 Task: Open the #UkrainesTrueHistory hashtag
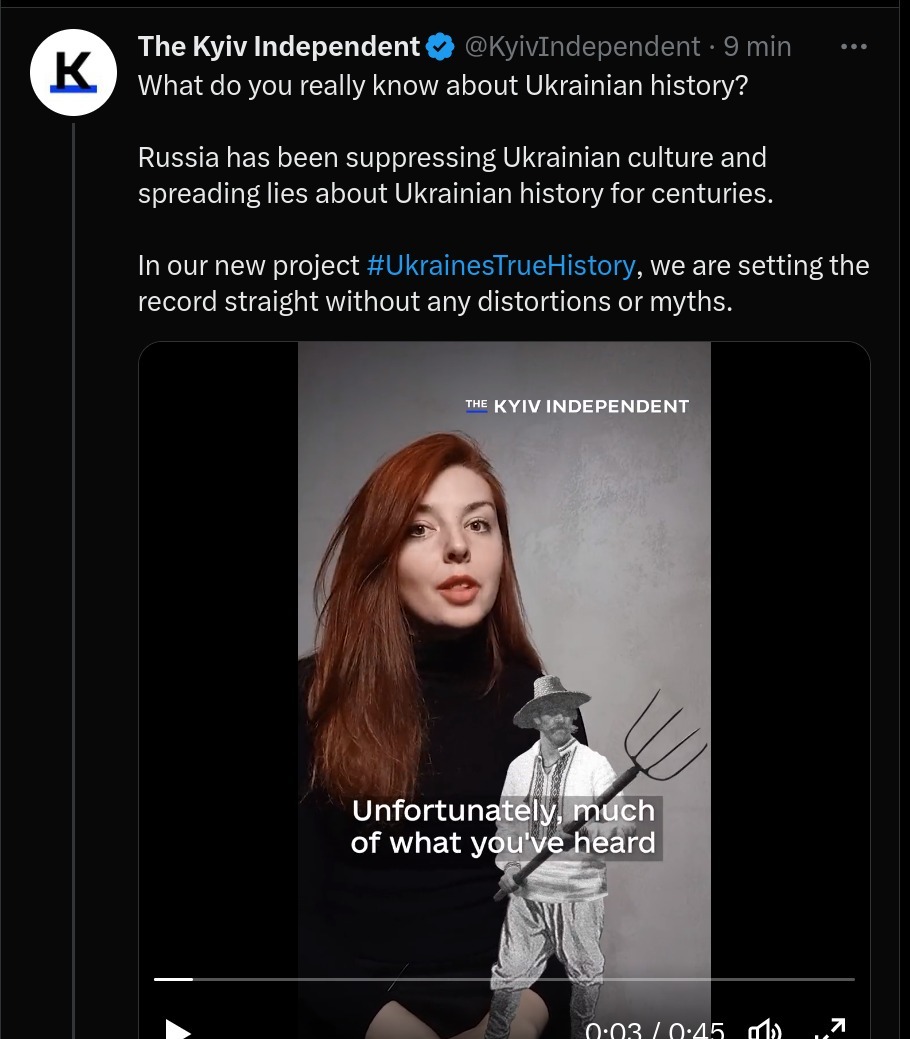(500, 266)
